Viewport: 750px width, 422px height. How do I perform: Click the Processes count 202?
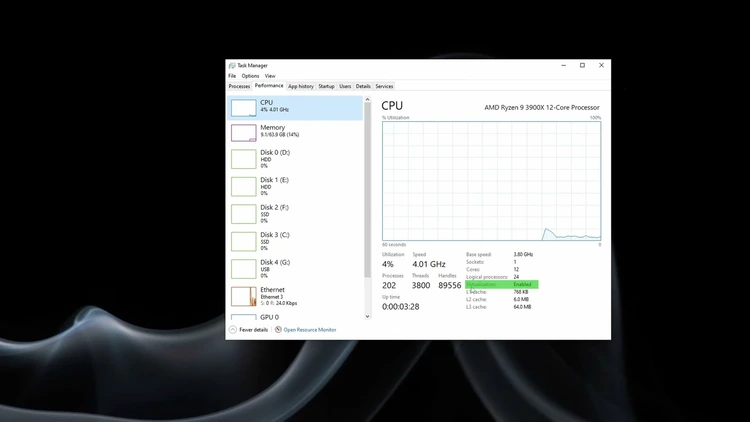click(x=389, y=285)
